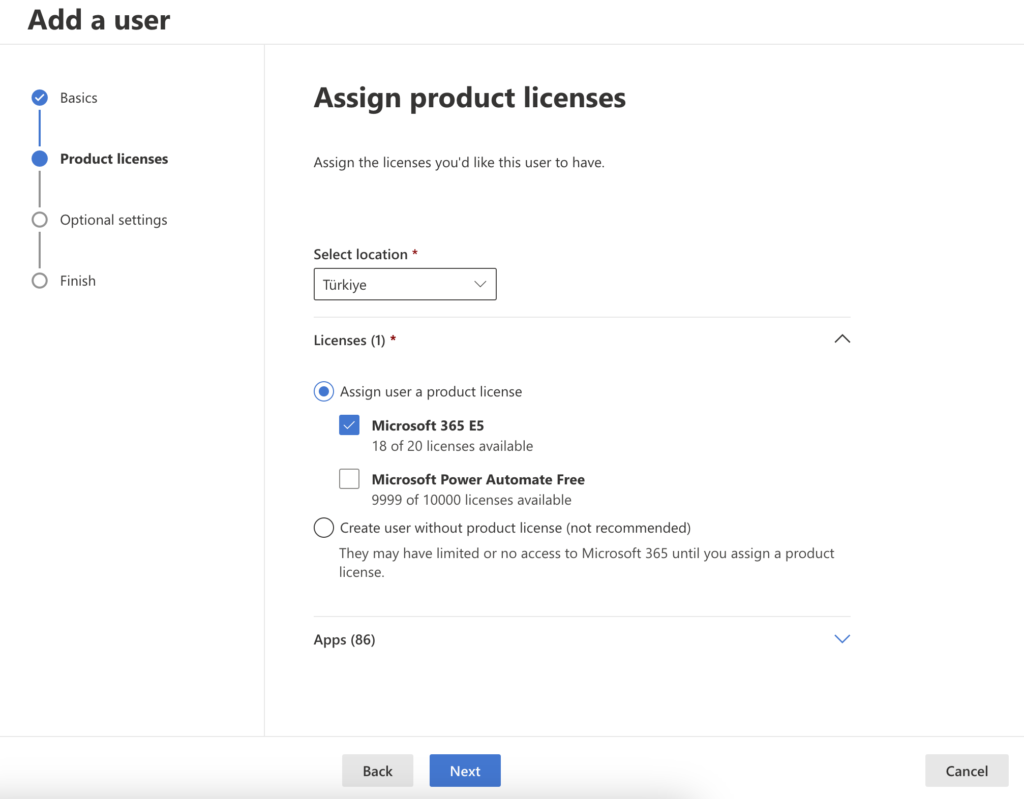Viewport: 1024px width, 799px height.
Task: Check the Microsoft Power Automate Free checkbox
Action: pyautogui.click(x=349, y=480)
